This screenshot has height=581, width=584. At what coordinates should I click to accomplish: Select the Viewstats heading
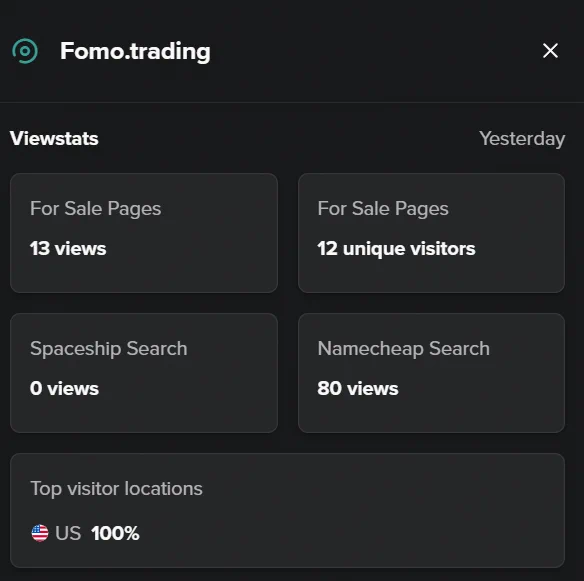tap(54, 139)
